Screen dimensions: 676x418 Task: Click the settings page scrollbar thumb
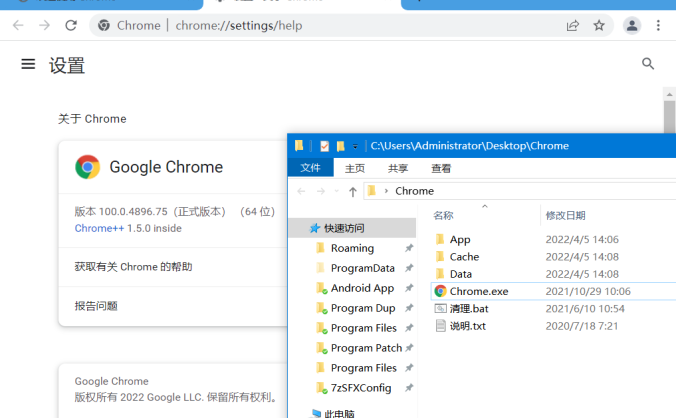[x=669, y=117]
